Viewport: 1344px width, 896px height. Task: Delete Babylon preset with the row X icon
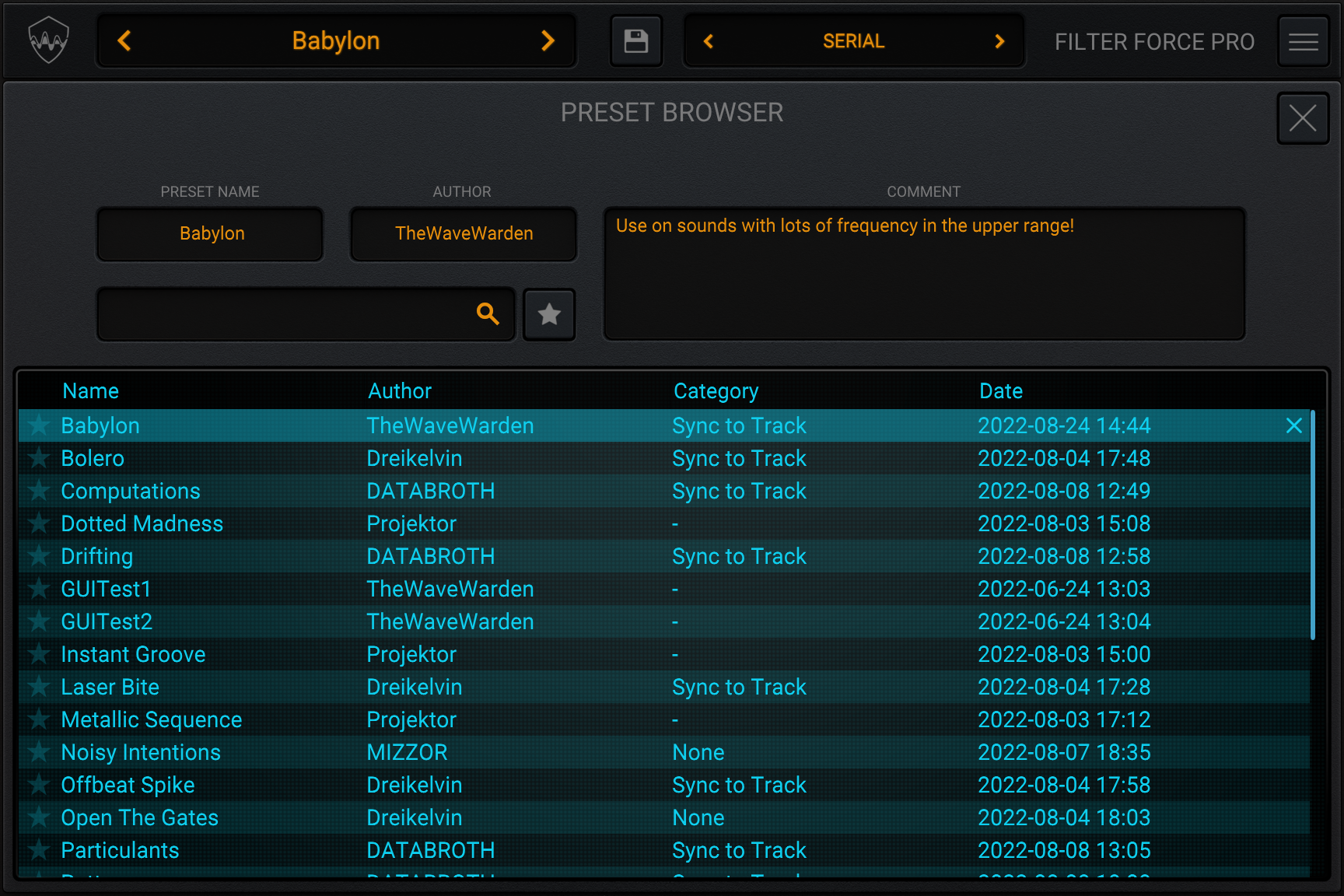[1293, 425]
